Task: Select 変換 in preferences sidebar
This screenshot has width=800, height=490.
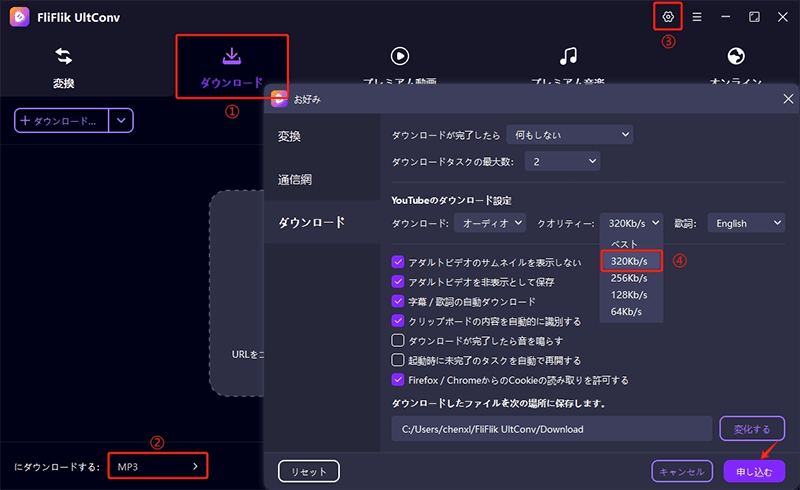Action: tap(289, 136)
